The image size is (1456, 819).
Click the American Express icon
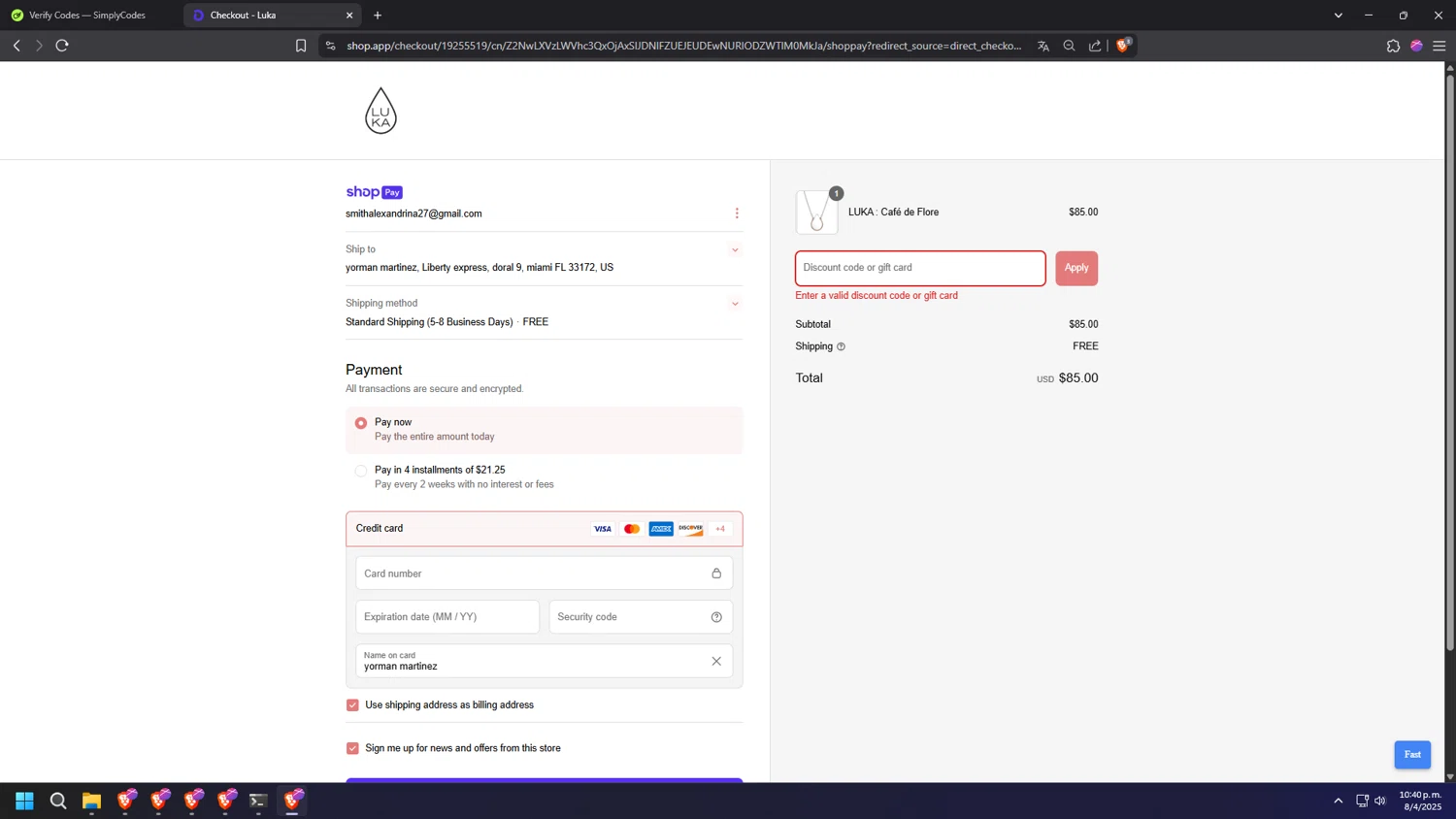[661, 529]
